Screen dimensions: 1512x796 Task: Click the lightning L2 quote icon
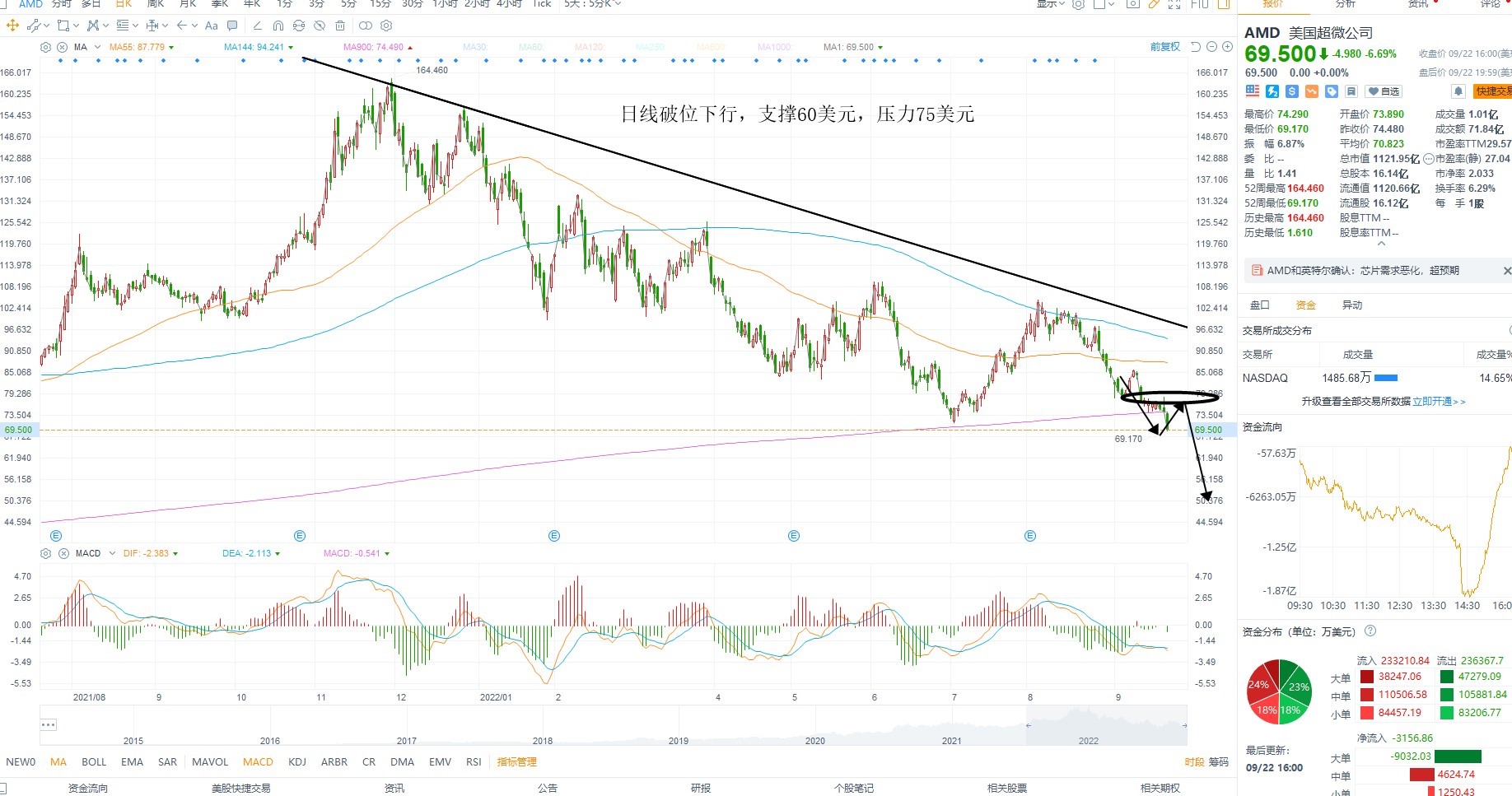[1272, 91]
